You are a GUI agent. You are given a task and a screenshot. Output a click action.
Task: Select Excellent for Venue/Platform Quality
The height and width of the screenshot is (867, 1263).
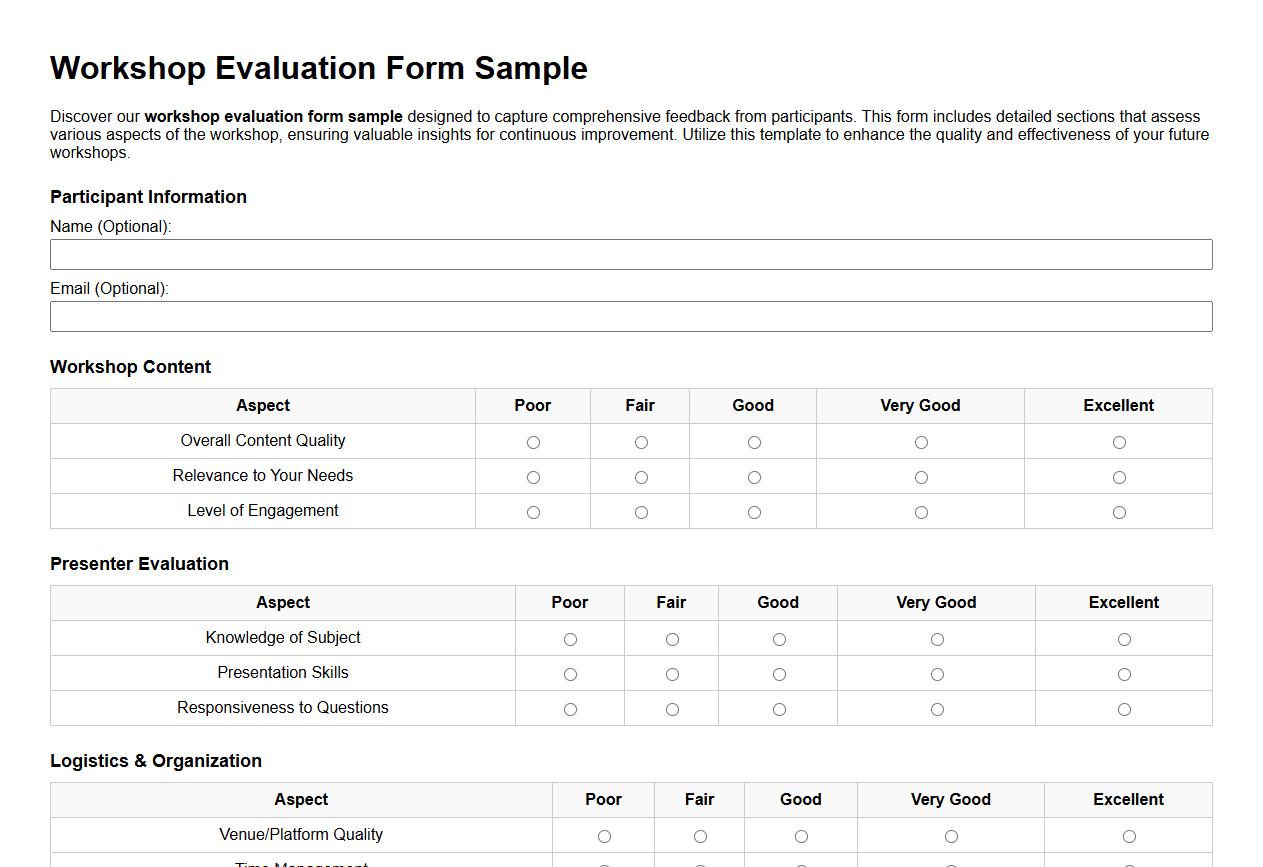click(x=1129, y=835)
